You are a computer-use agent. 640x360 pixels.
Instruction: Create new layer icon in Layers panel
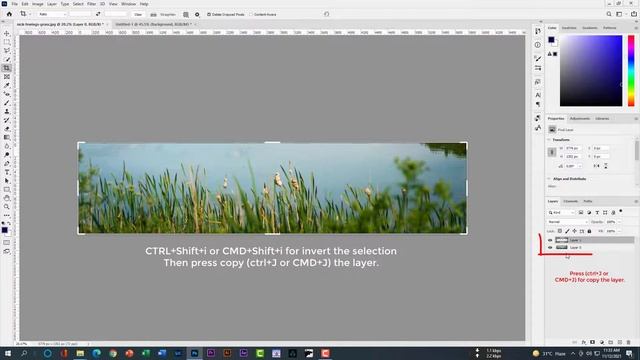[x=620, y=342]
